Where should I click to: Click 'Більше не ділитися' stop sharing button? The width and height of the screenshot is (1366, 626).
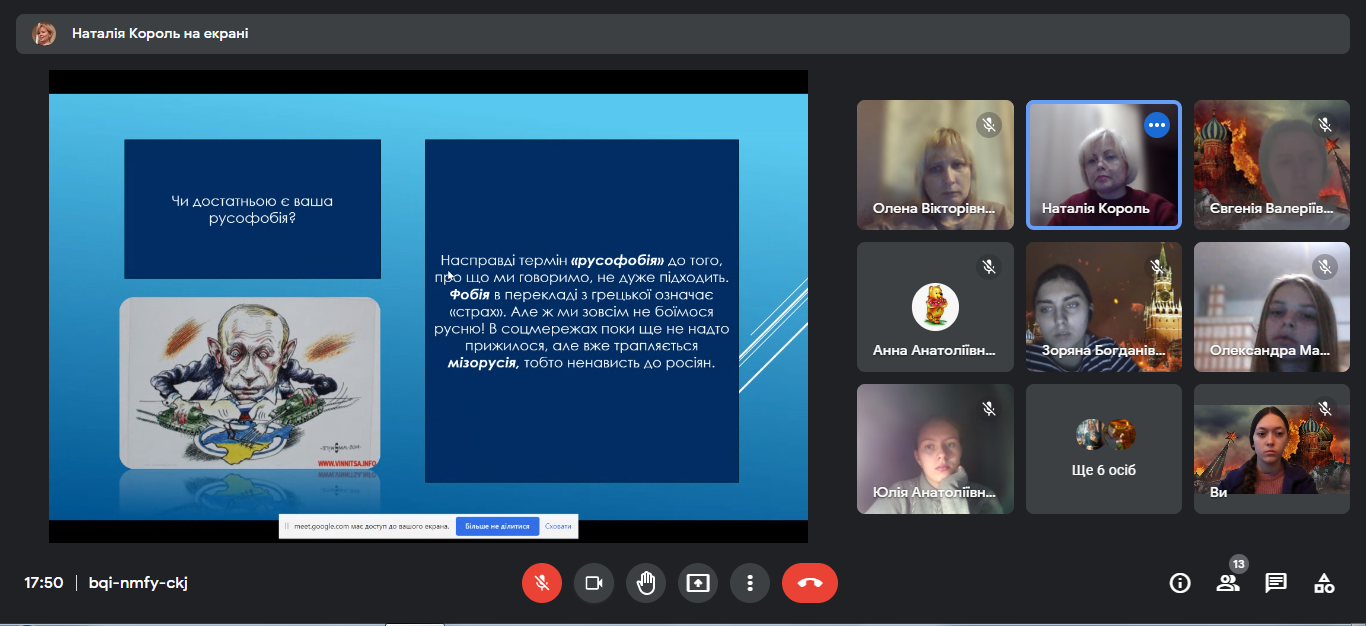click(497, 526)
